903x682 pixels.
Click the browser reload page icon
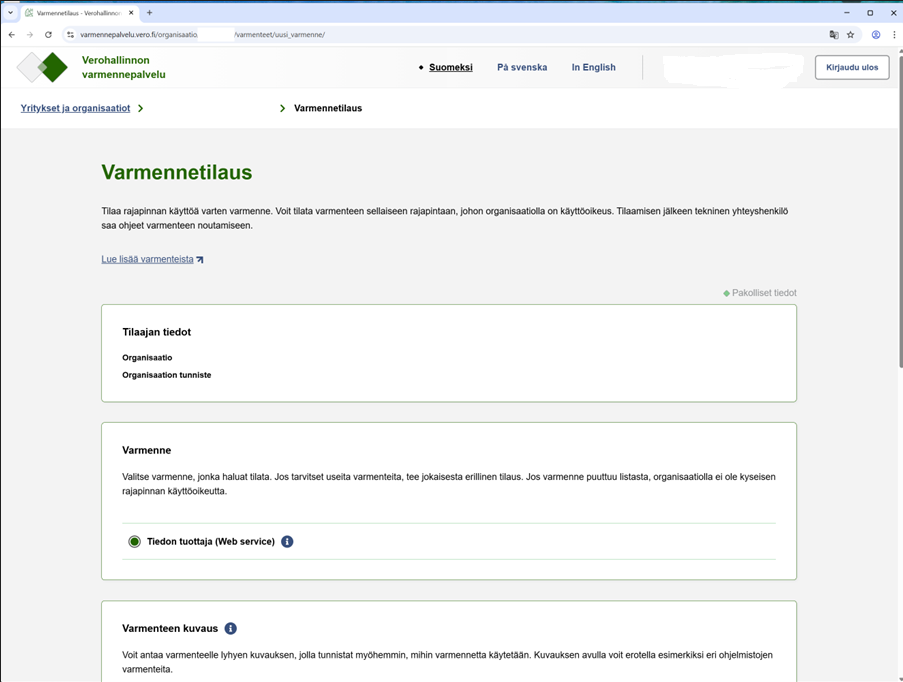click(48, 35)
